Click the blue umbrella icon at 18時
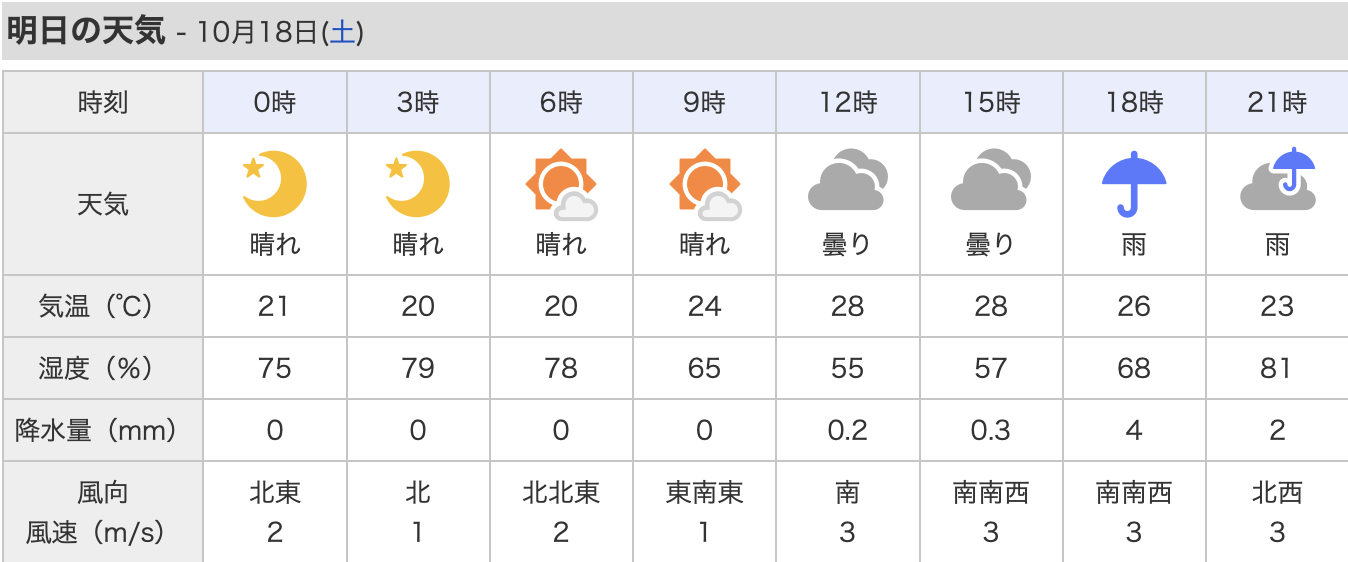Image resolution: width=1348 pixels, height=562 pixels. (1134, 182)
